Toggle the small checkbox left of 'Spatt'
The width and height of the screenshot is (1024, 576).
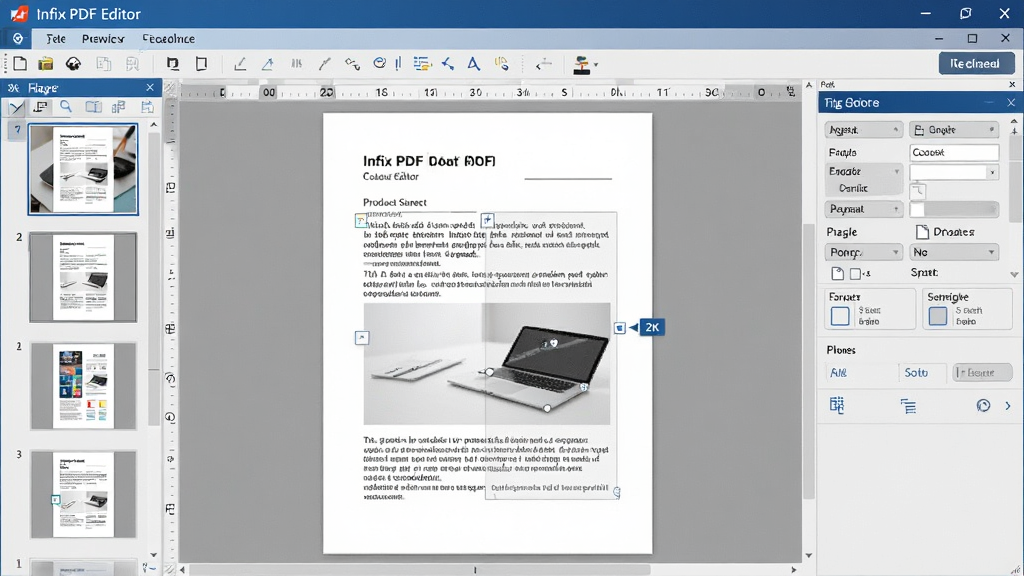[x=855, y=274]
